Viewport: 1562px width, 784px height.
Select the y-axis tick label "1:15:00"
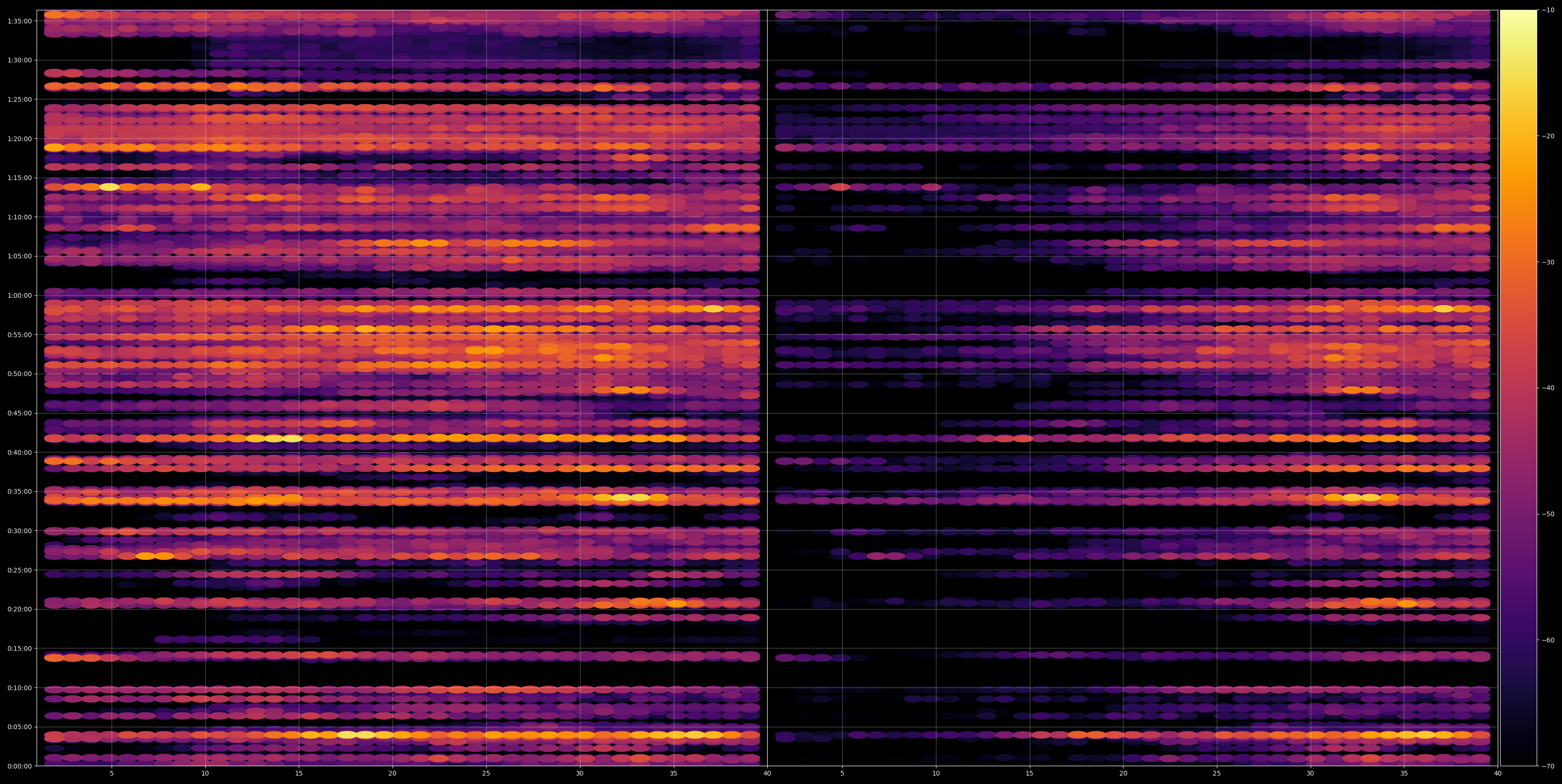coord(19,178)
